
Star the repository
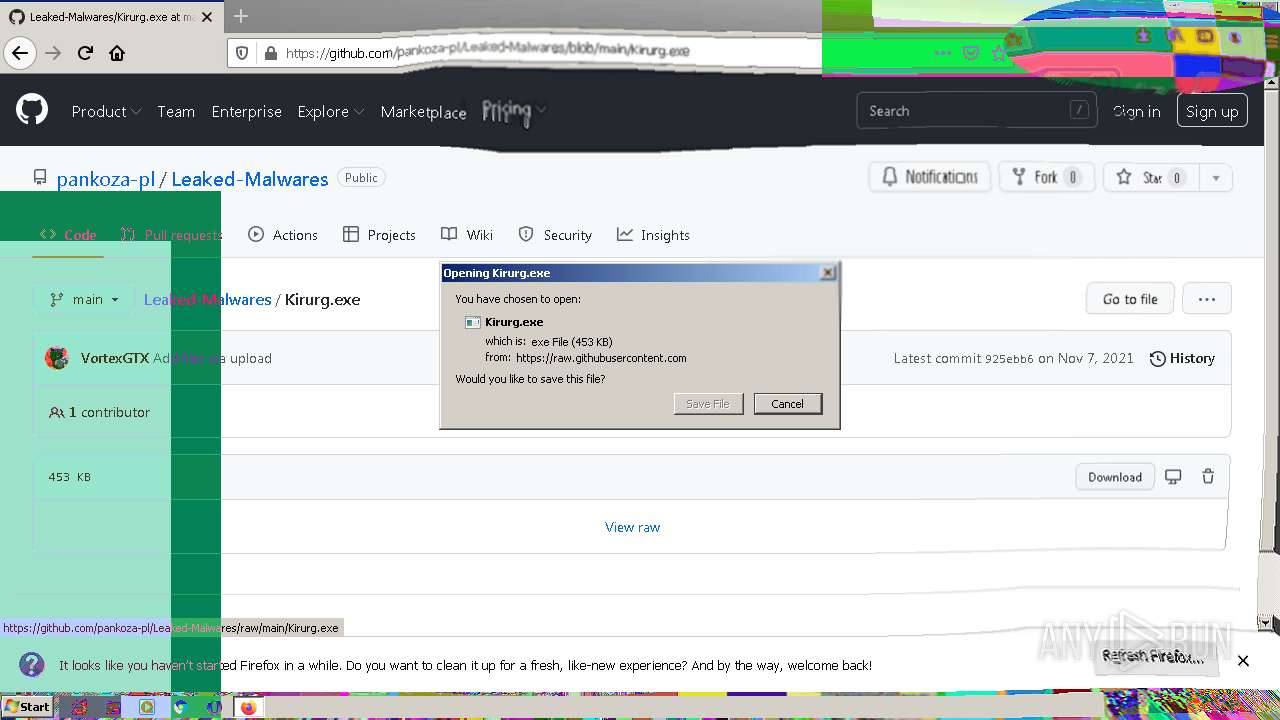click(x=1151, y=177)
